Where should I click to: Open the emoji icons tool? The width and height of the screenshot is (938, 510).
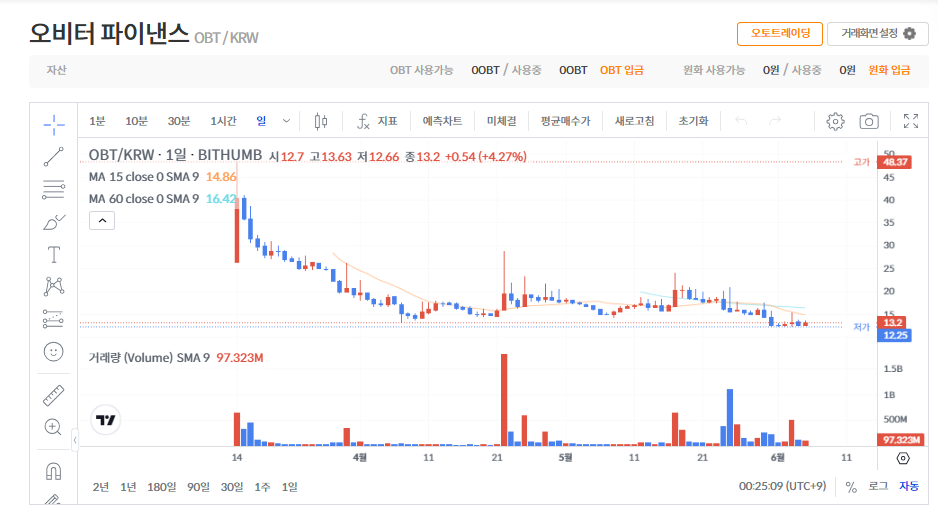(54, 352)
